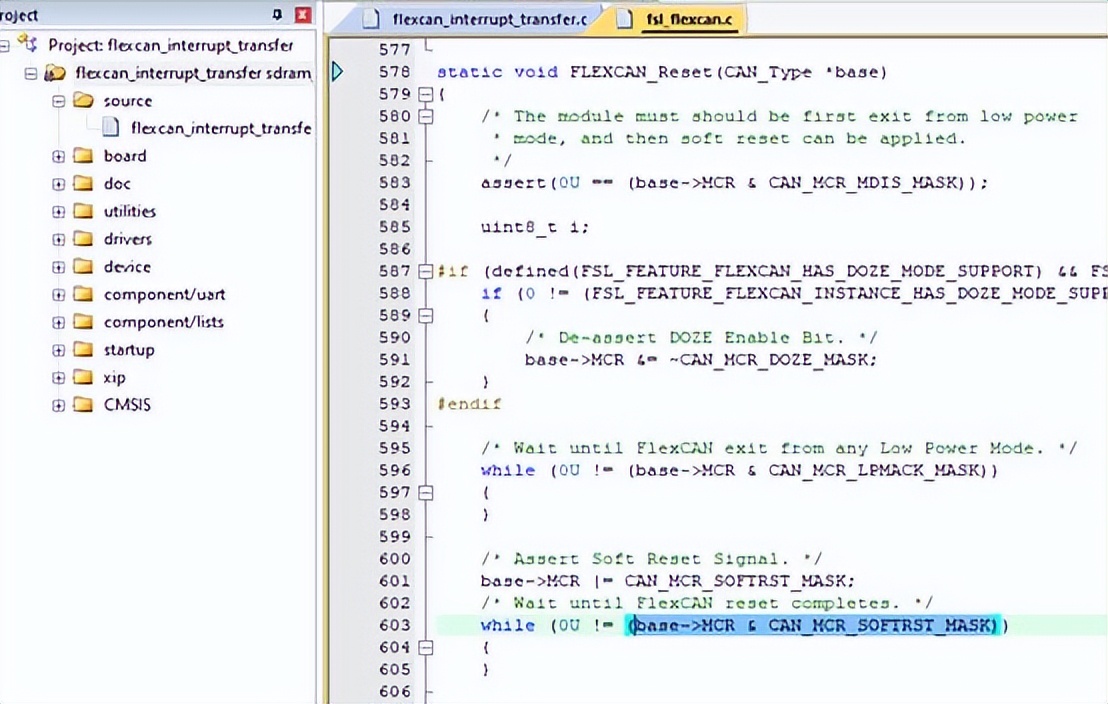Click the CMSIS folder icon
This screenshot has height=704, width=1108.
(x=83, y=404)
